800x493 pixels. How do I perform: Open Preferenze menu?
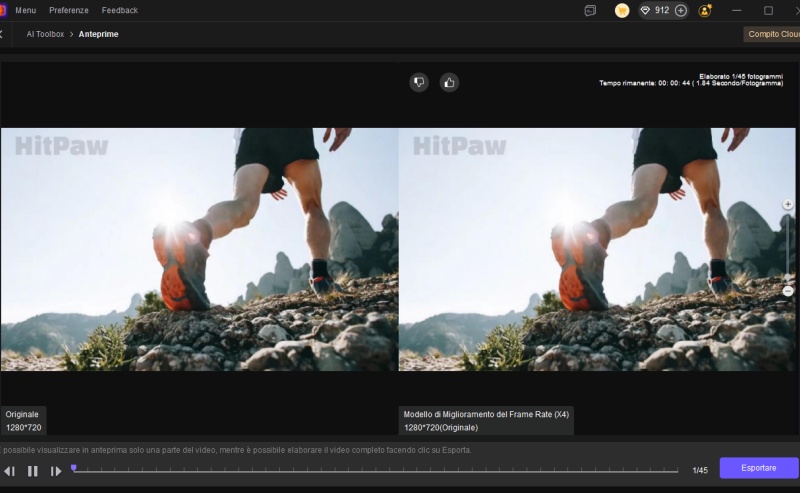click(x=68, y=10)
